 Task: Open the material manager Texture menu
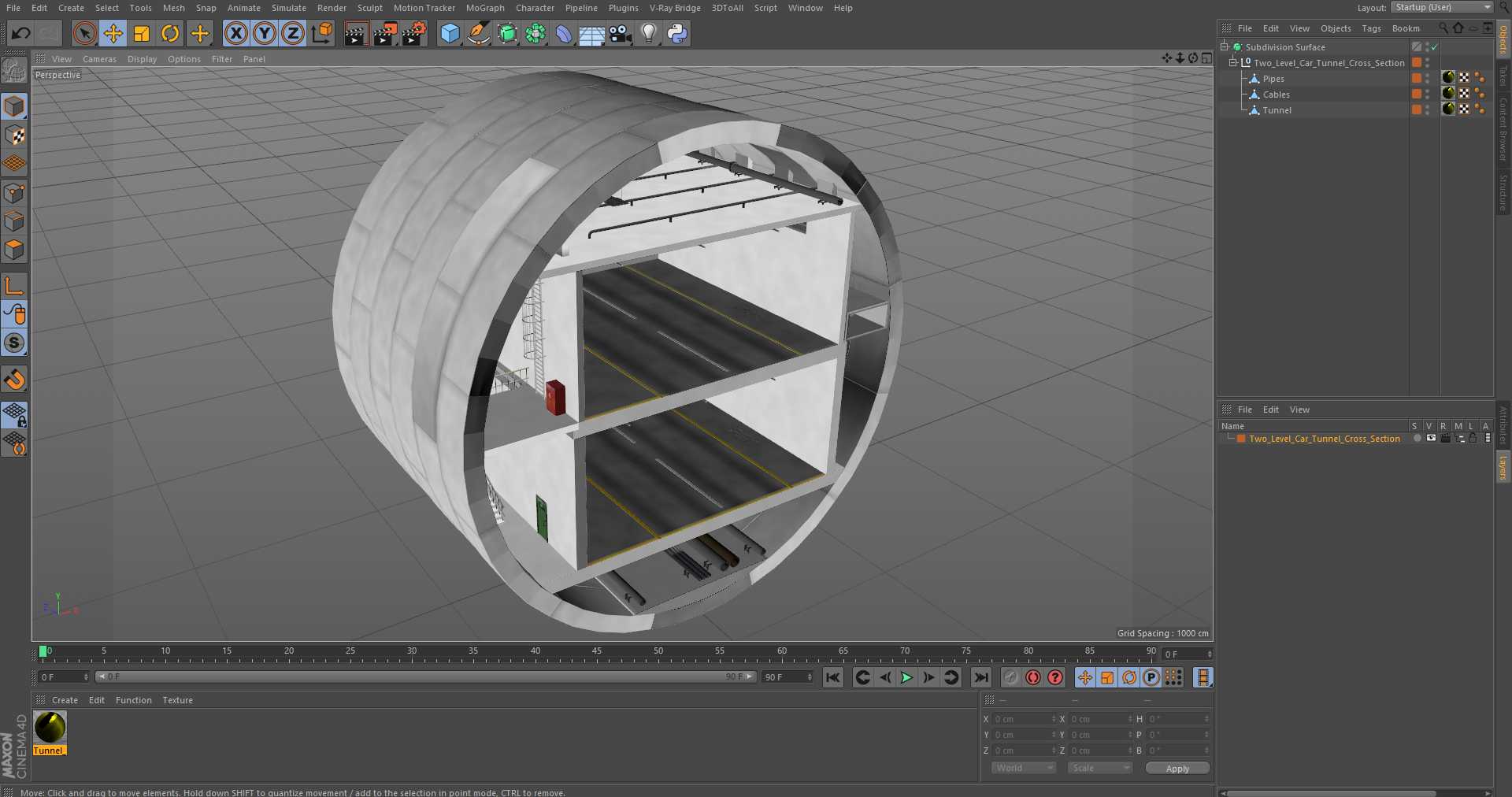pyautogui.click(x=177, y=700)
